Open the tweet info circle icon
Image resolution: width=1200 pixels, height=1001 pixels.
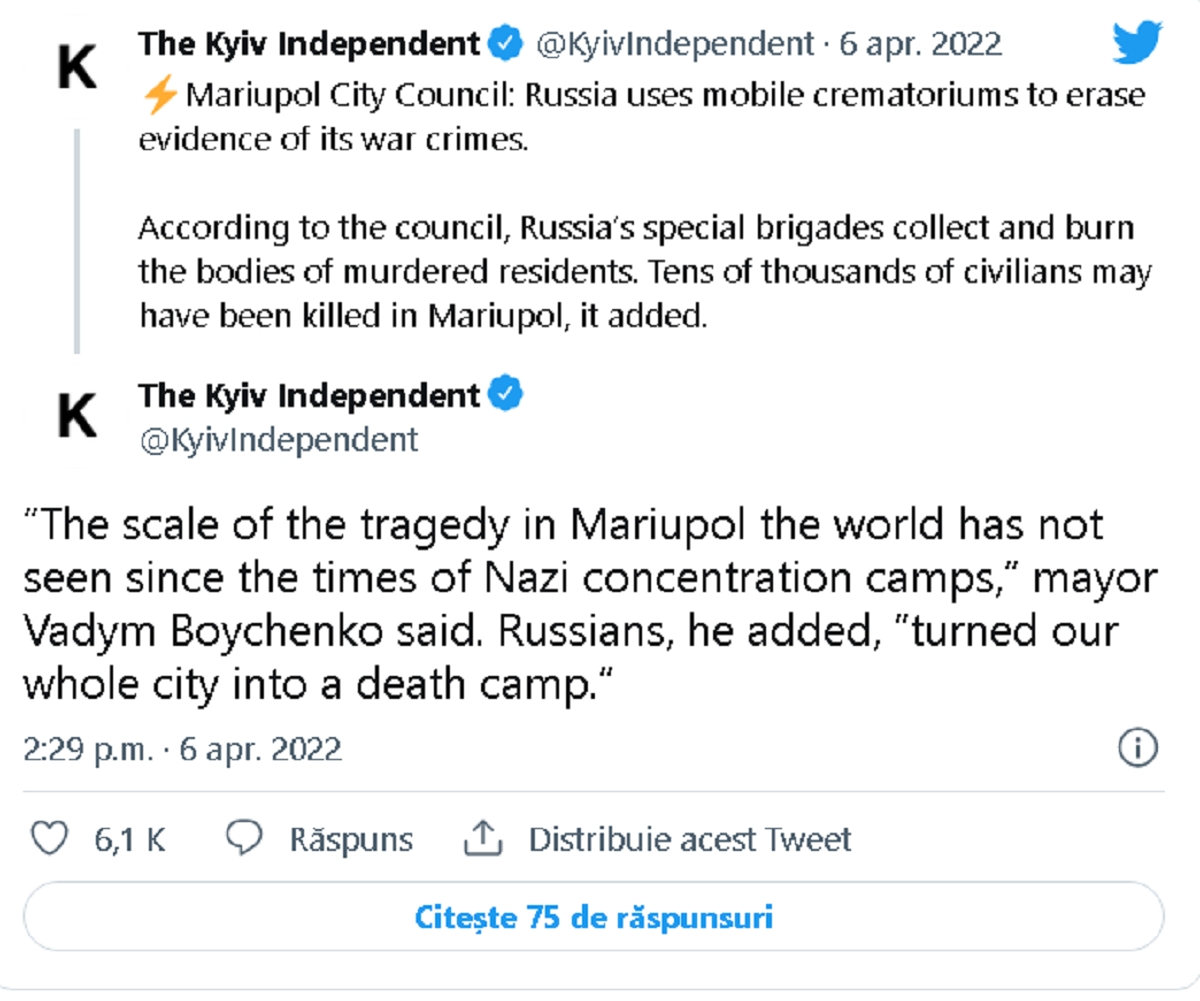(1138, 748)
